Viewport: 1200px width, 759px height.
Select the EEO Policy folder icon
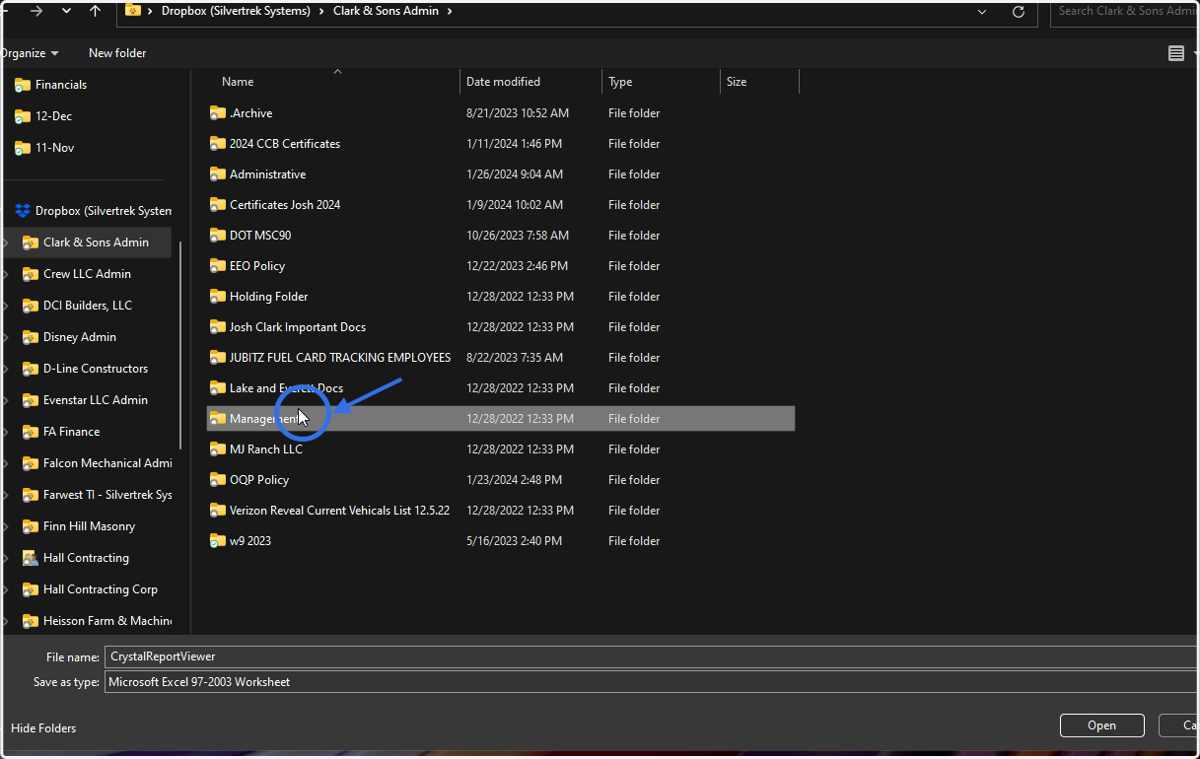pyautogui.click(x=217, y=266)
